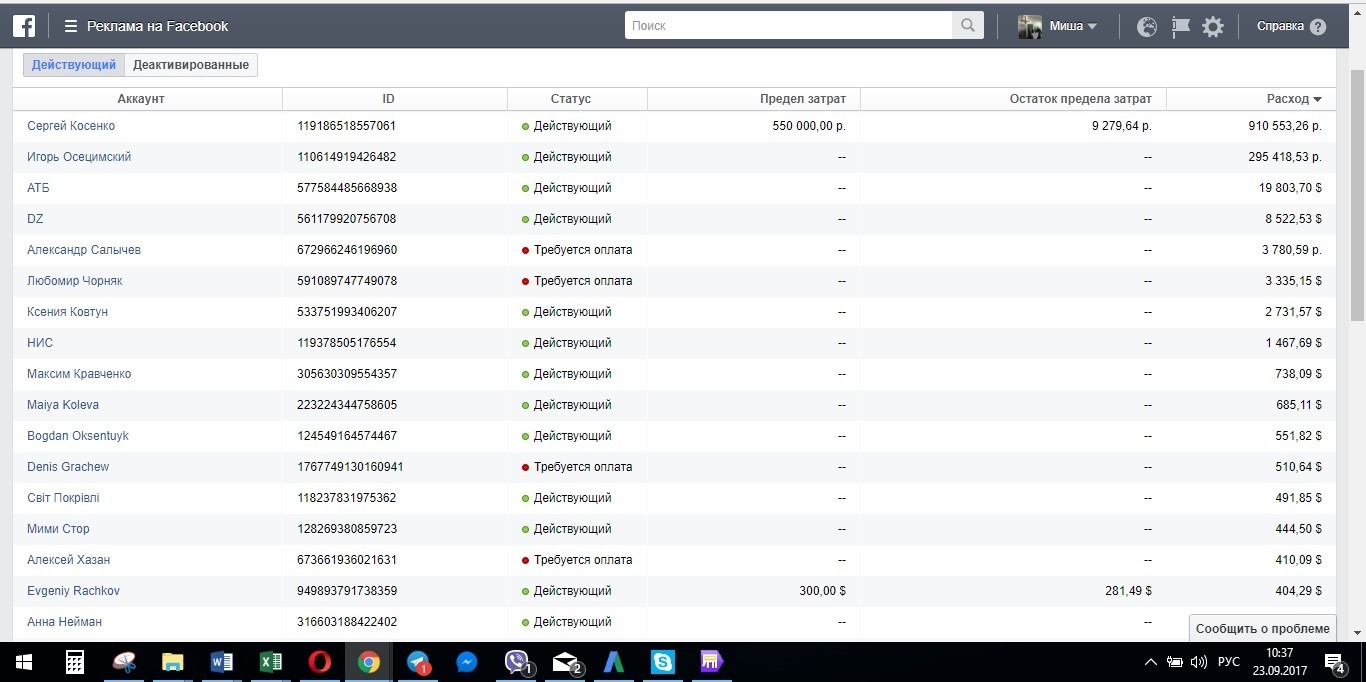Open the globe notifications icon
1366x682 pixels.
1147,27
